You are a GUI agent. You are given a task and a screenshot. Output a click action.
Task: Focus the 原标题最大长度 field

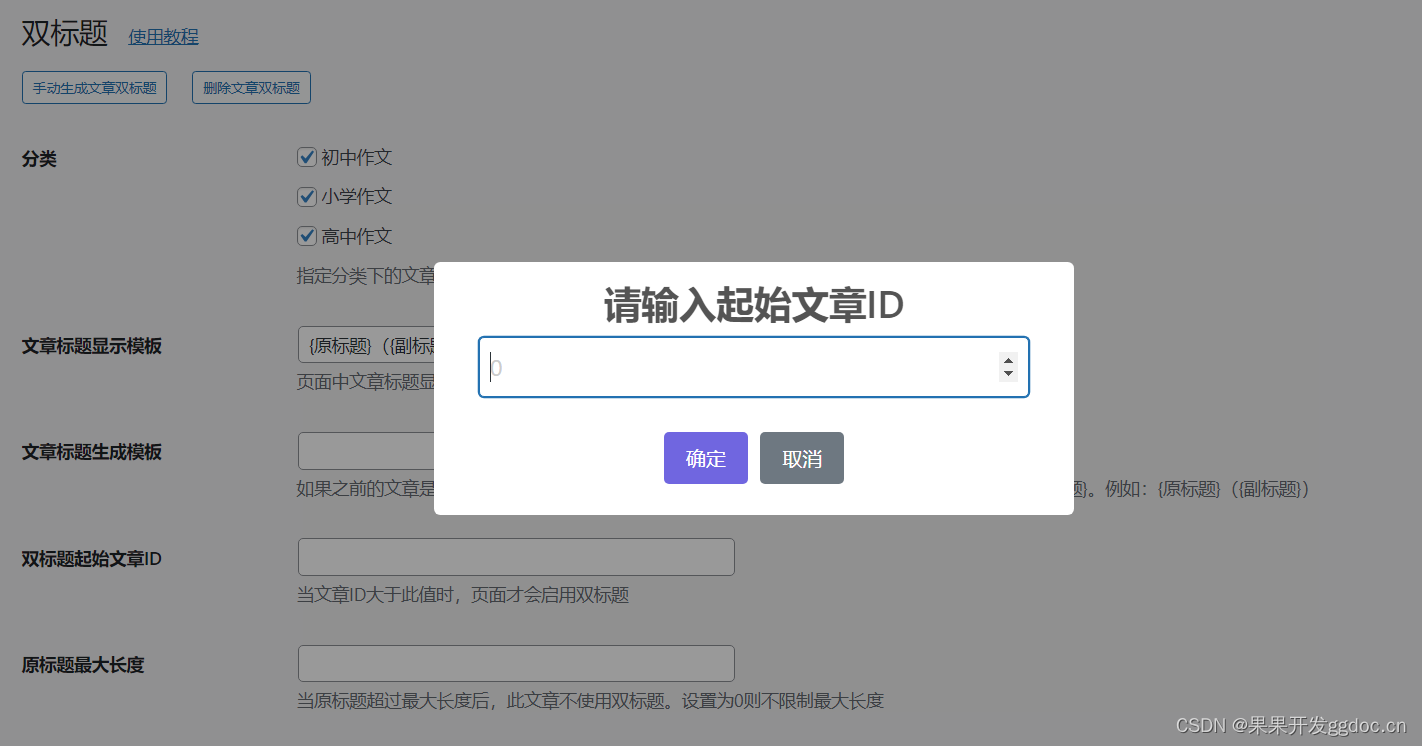pyautogui.click(x=516, y=664)
